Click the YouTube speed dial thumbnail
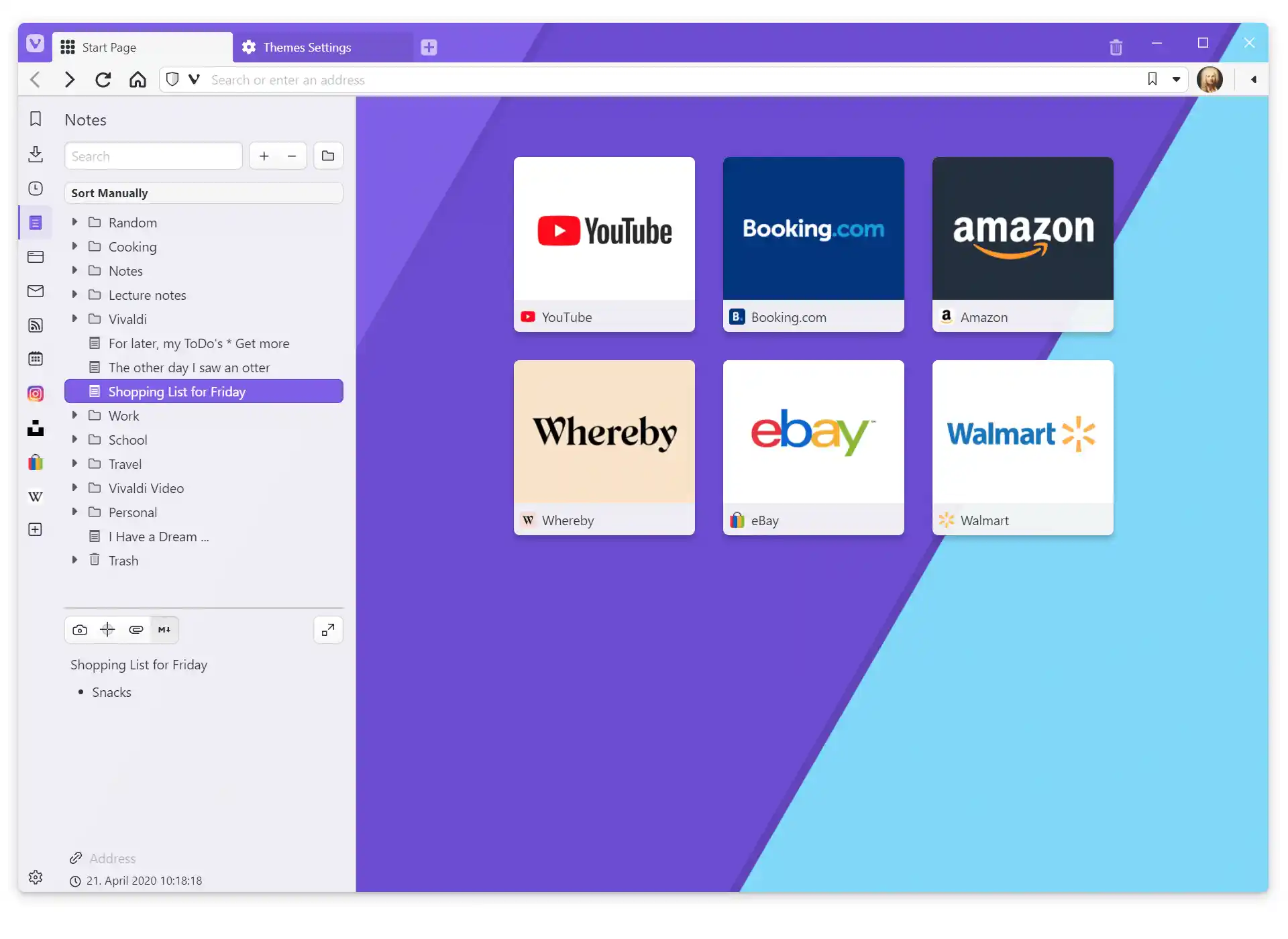The height and width of the screenshot is (939, 1288). pyautogui.click(x=604, y=243)
